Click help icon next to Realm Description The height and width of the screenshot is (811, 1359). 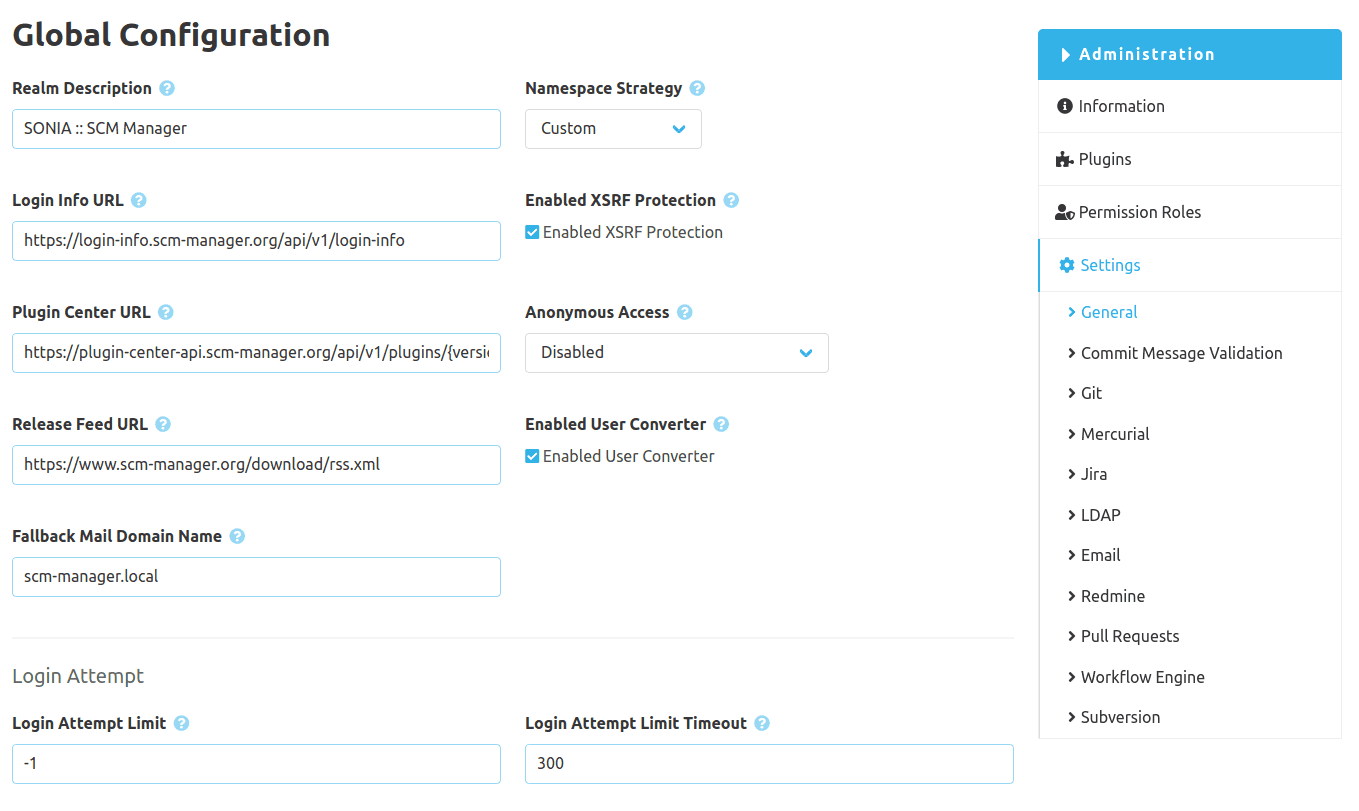tap(167, 88)
